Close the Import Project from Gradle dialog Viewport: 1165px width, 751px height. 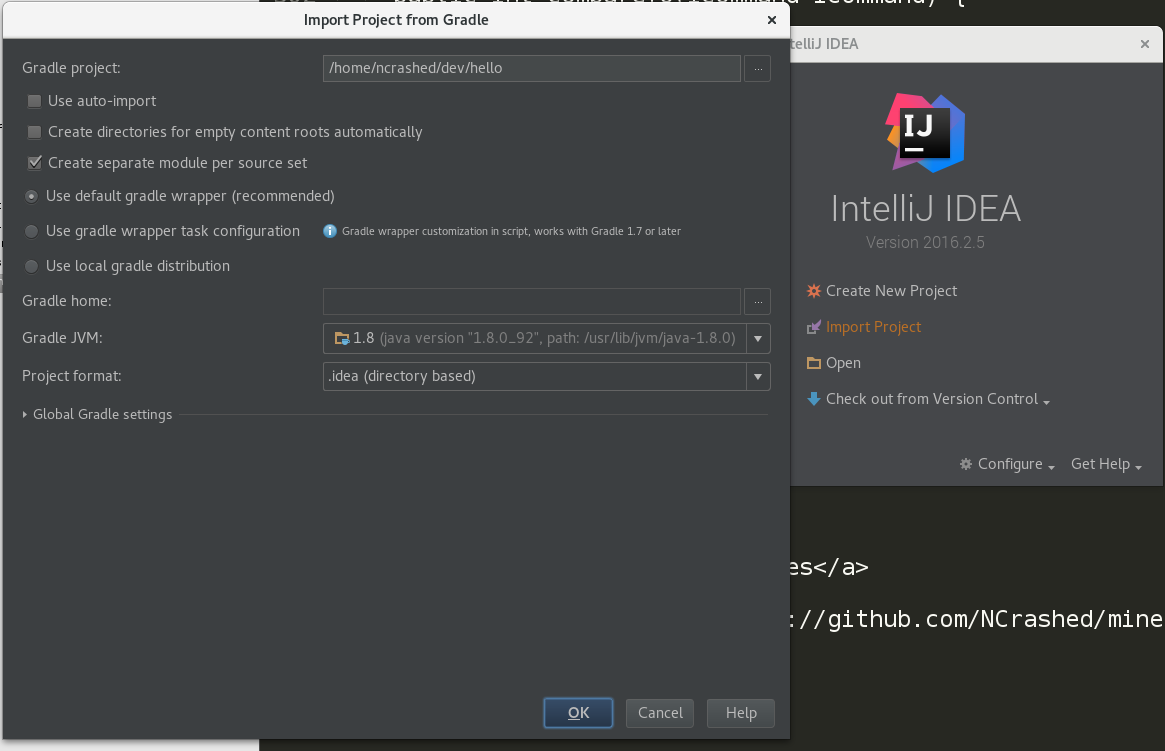(x=772, y=20)
